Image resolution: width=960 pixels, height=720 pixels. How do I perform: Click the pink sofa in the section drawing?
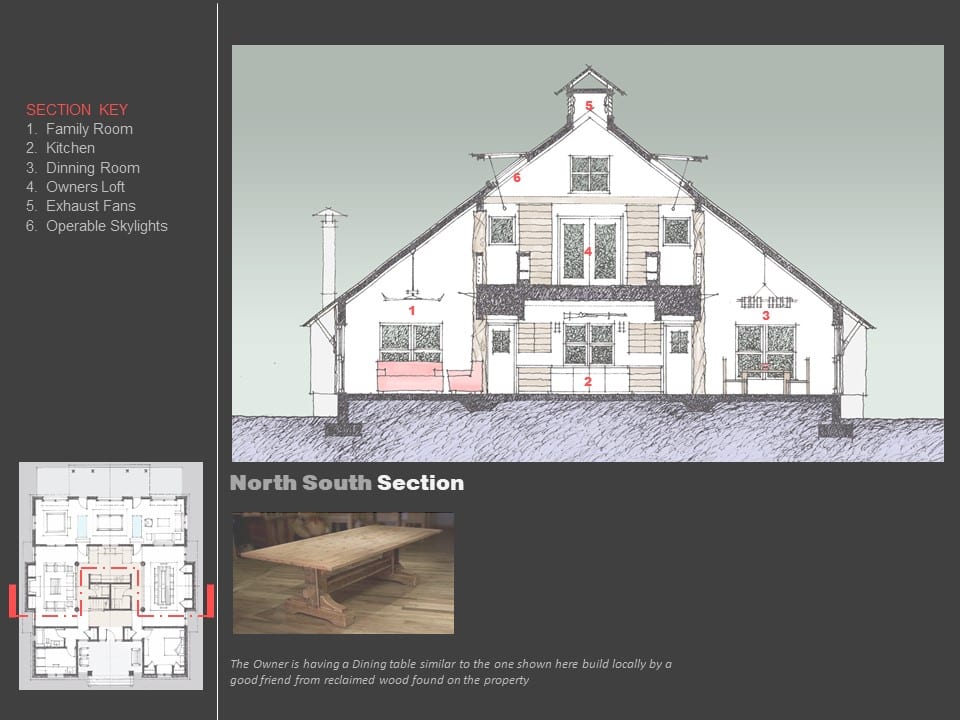[410, 377]
